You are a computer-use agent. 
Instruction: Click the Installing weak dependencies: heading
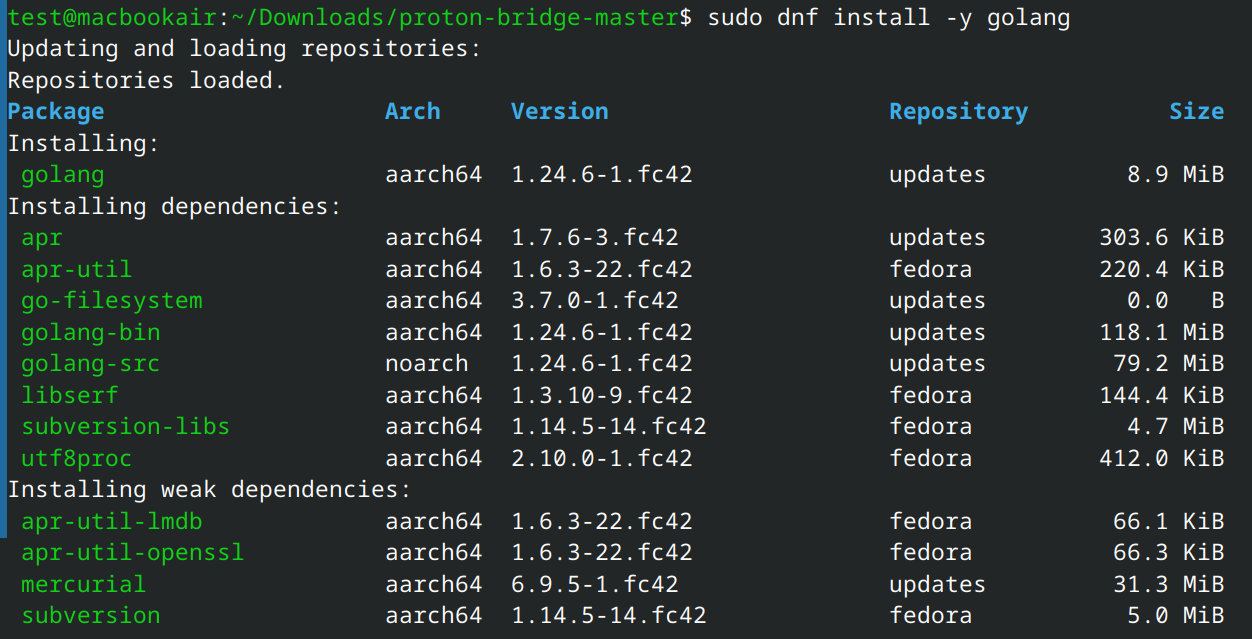pos(209,490)
